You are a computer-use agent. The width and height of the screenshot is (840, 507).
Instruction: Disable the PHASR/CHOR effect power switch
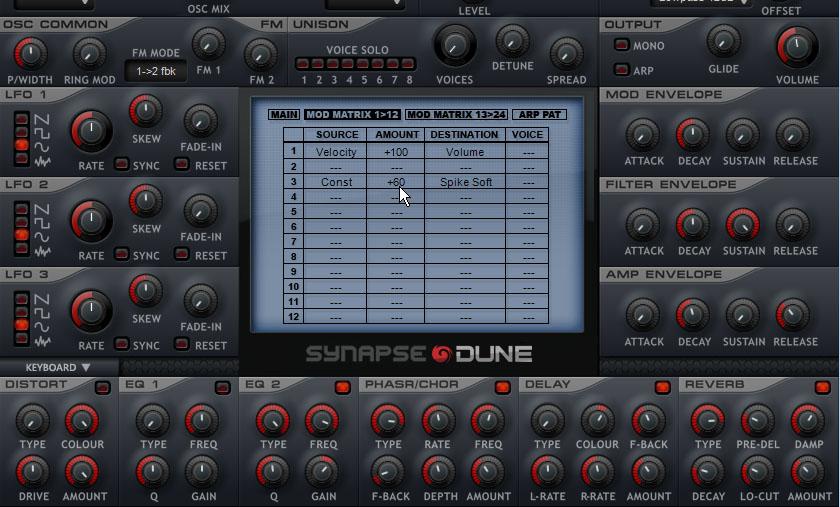502,387
